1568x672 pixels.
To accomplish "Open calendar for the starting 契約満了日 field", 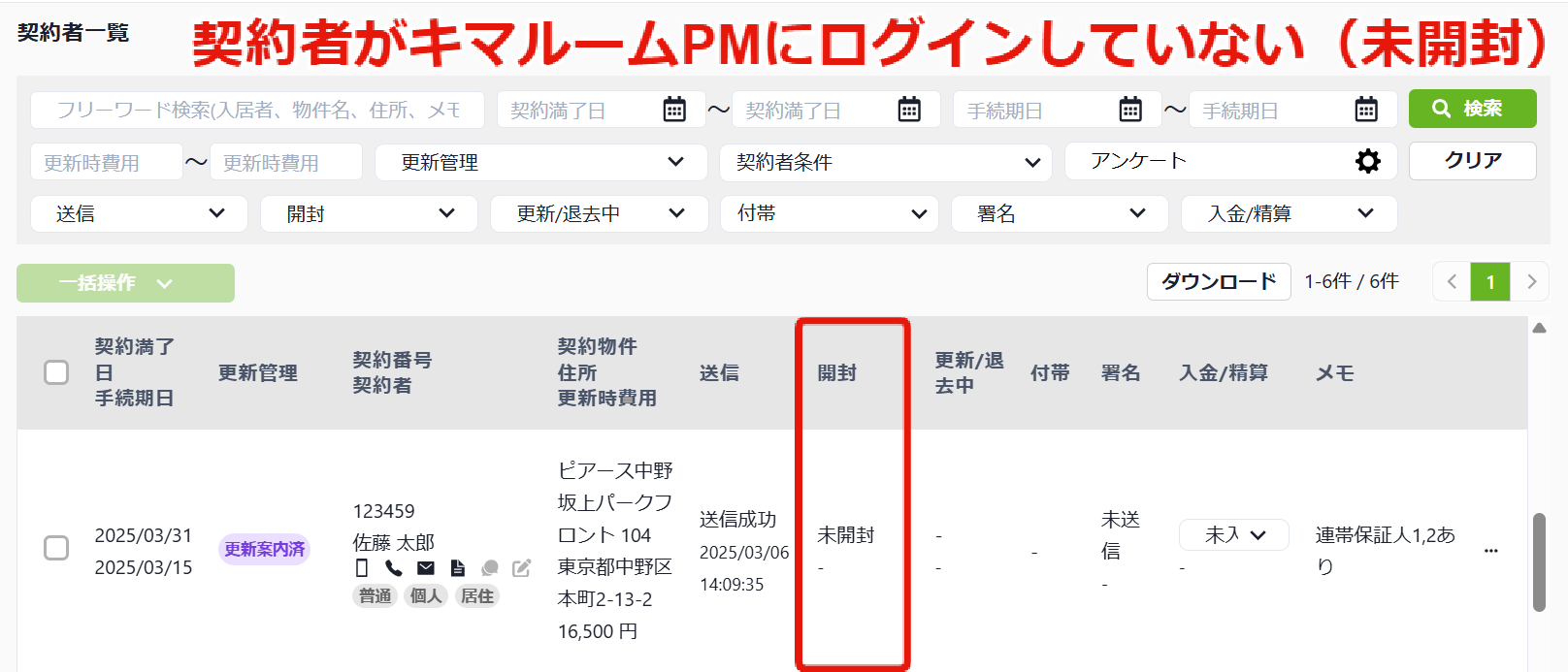I will click(674, 110).
